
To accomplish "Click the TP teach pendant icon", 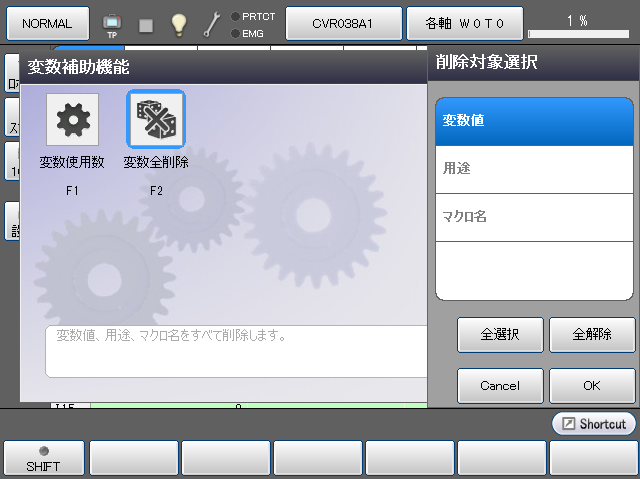I will click(x=112, y=24).
